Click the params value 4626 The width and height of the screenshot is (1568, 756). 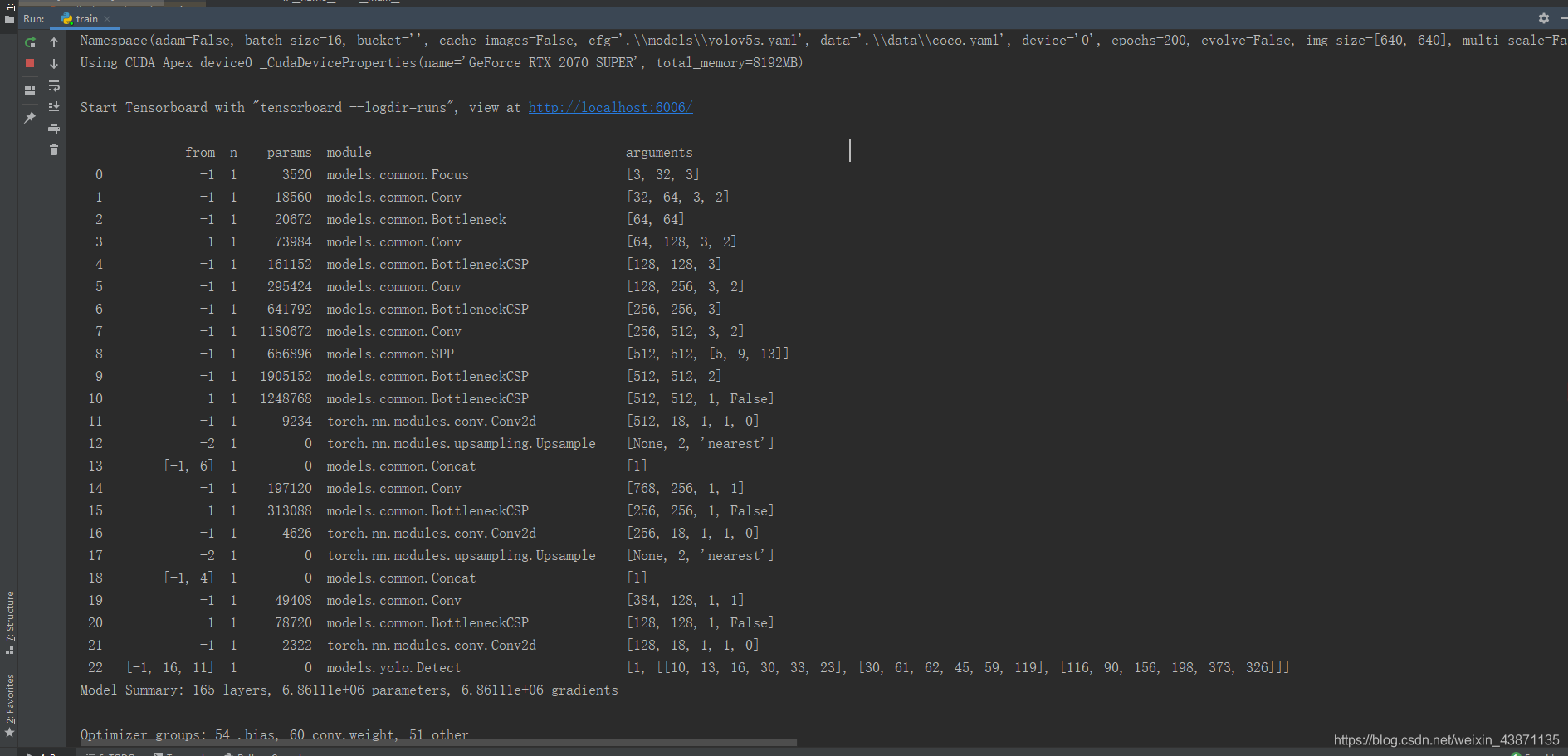pyautogui.click(x=296, y=533)
